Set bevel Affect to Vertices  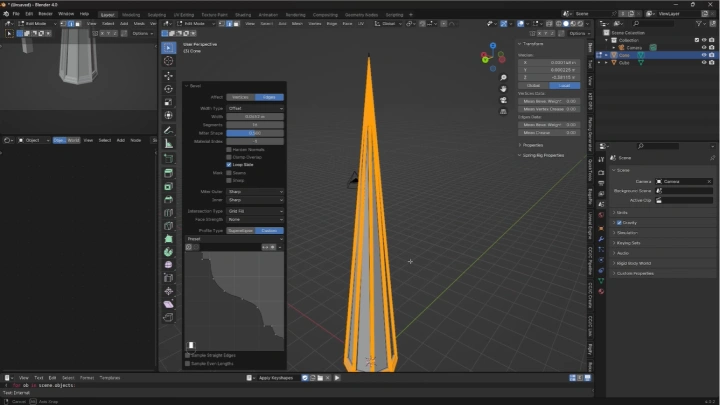[241, 97]
